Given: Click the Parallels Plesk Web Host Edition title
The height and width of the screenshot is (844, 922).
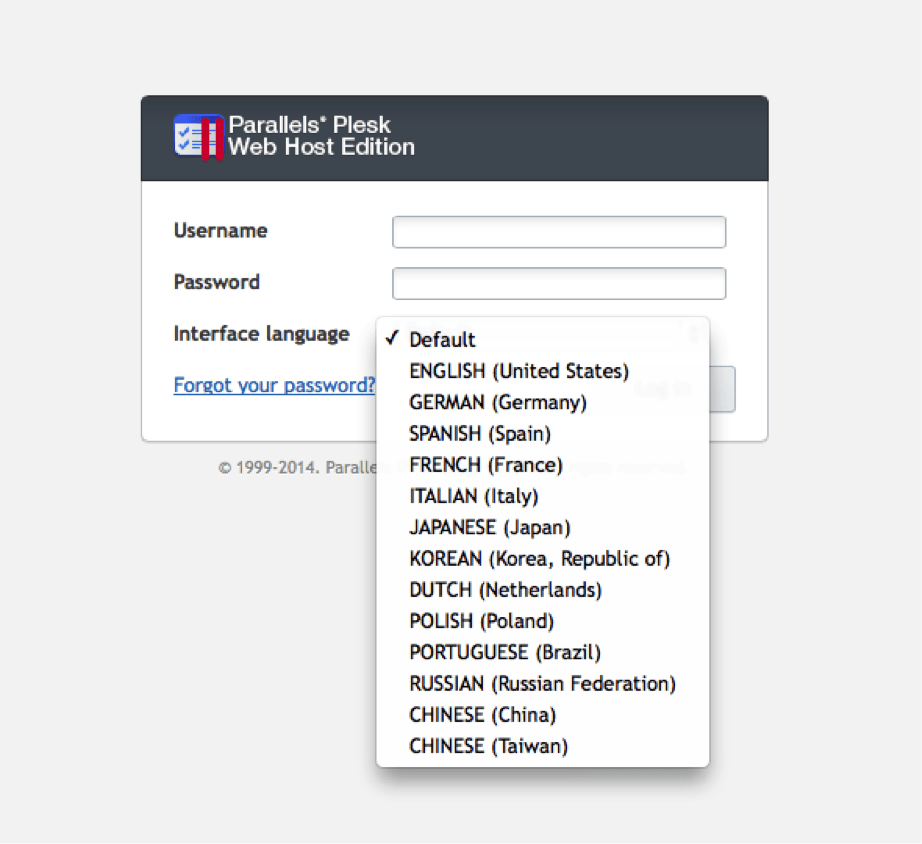Looking at the screenshot, I should click(321, 136).
